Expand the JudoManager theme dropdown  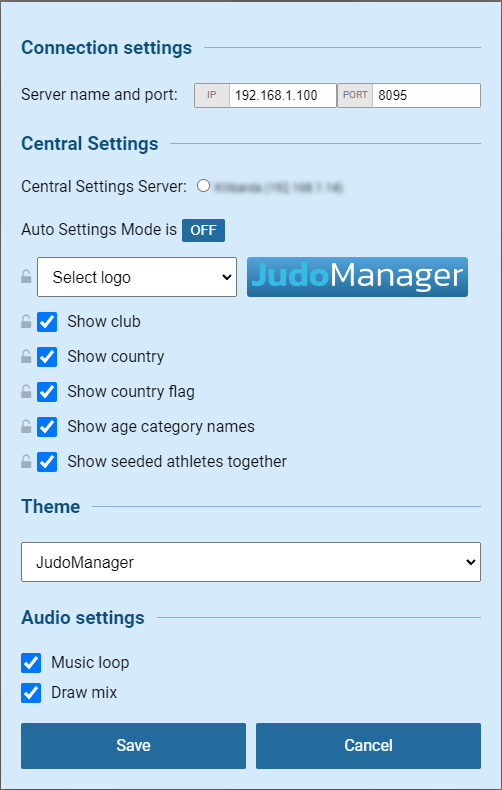(251, 562)
